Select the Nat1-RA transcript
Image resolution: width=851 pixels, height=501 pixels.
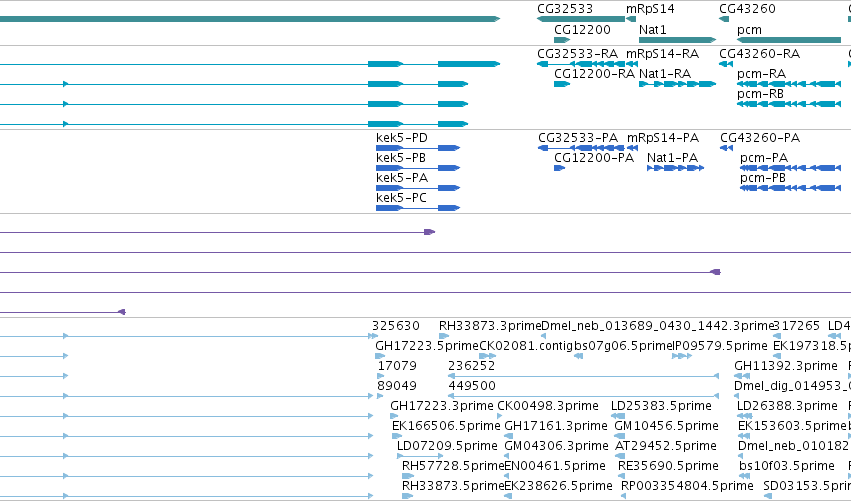[677, 84]
